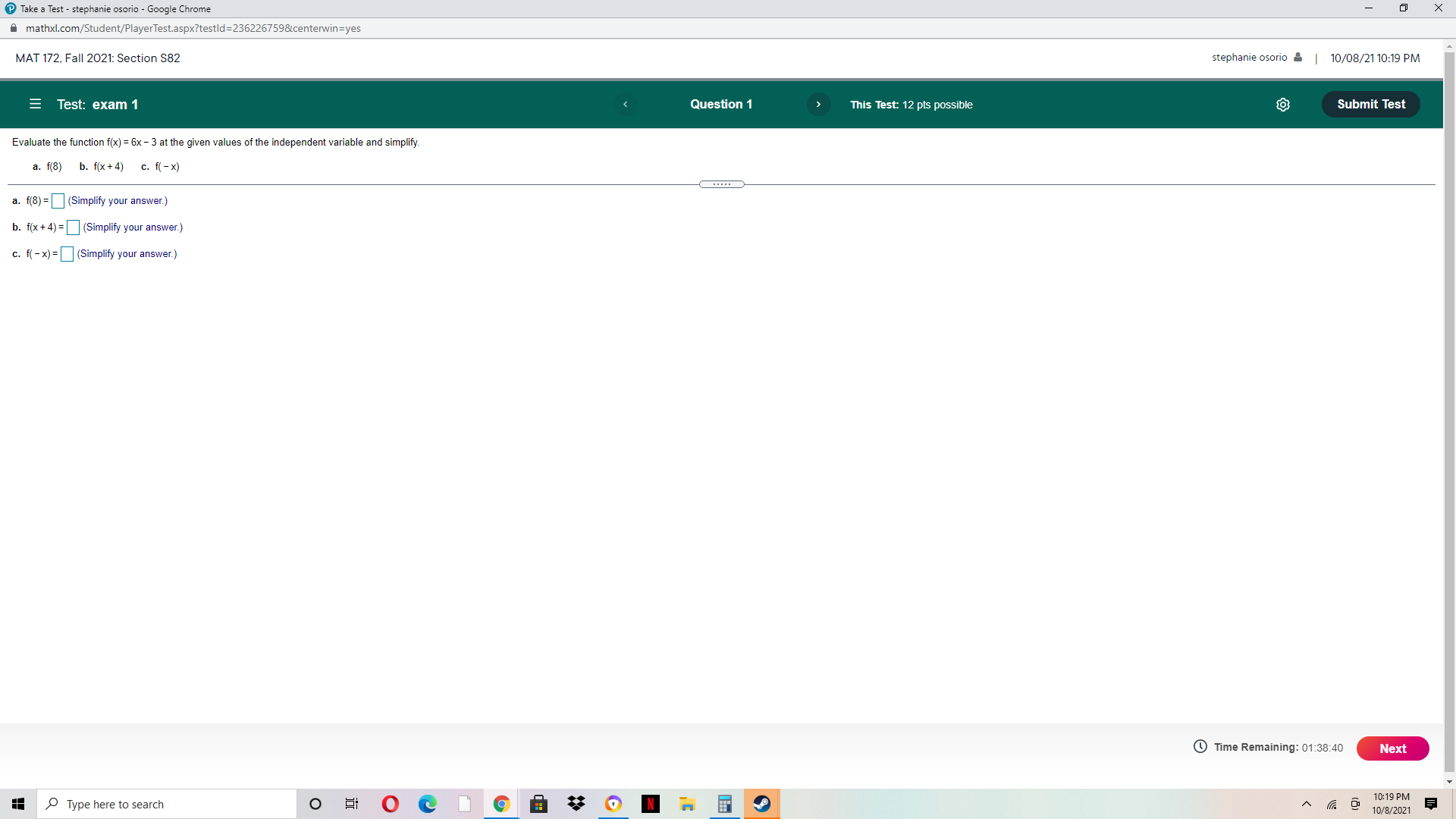Viewport: 1456px width, 819px height.
Task: Click the Question 1 header label
Action: click(x=720, y=104)
